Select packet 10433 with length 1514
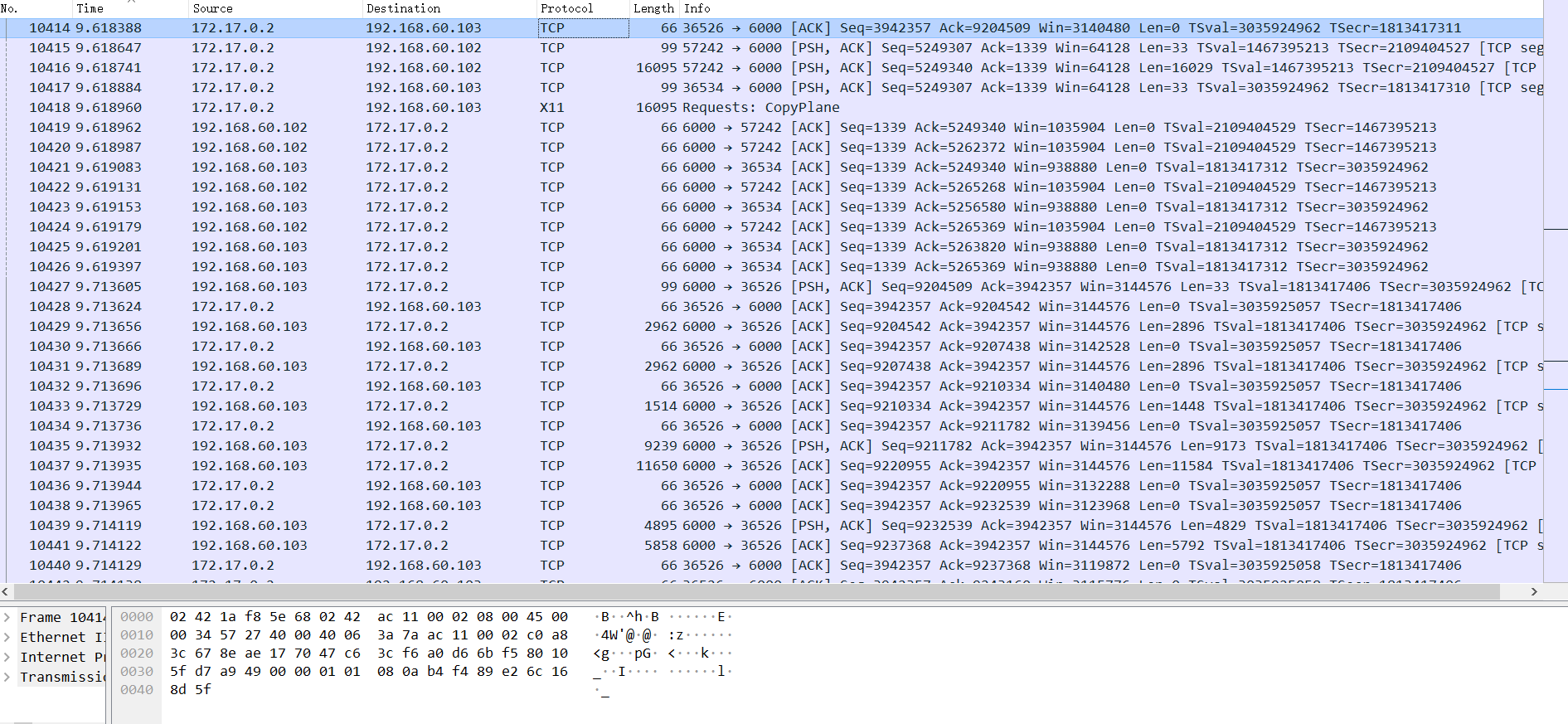Screen dimensions: 1568x724 point(771,406)
